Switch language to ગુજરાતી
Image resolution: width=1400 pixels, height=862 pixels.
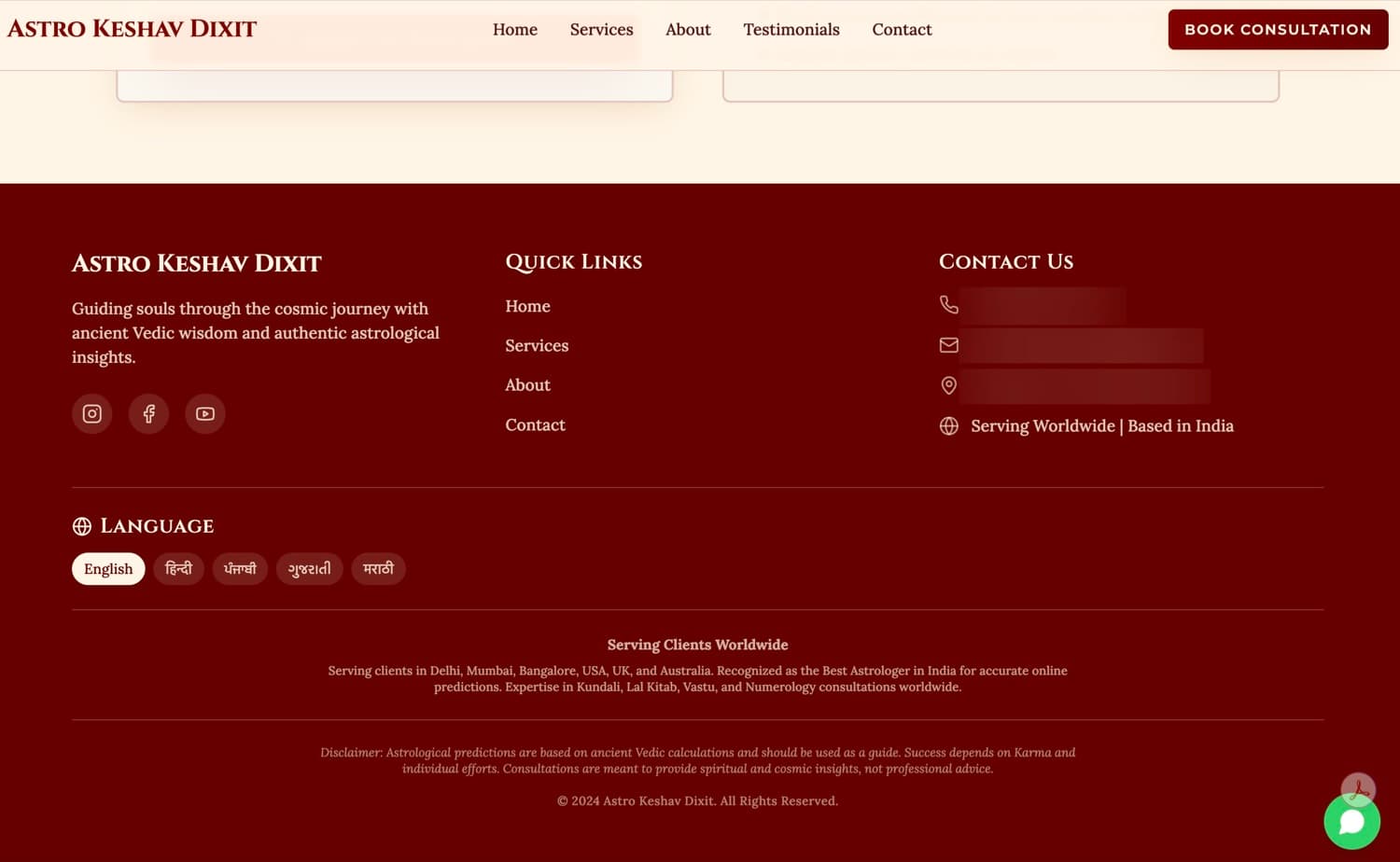[310, 569]
